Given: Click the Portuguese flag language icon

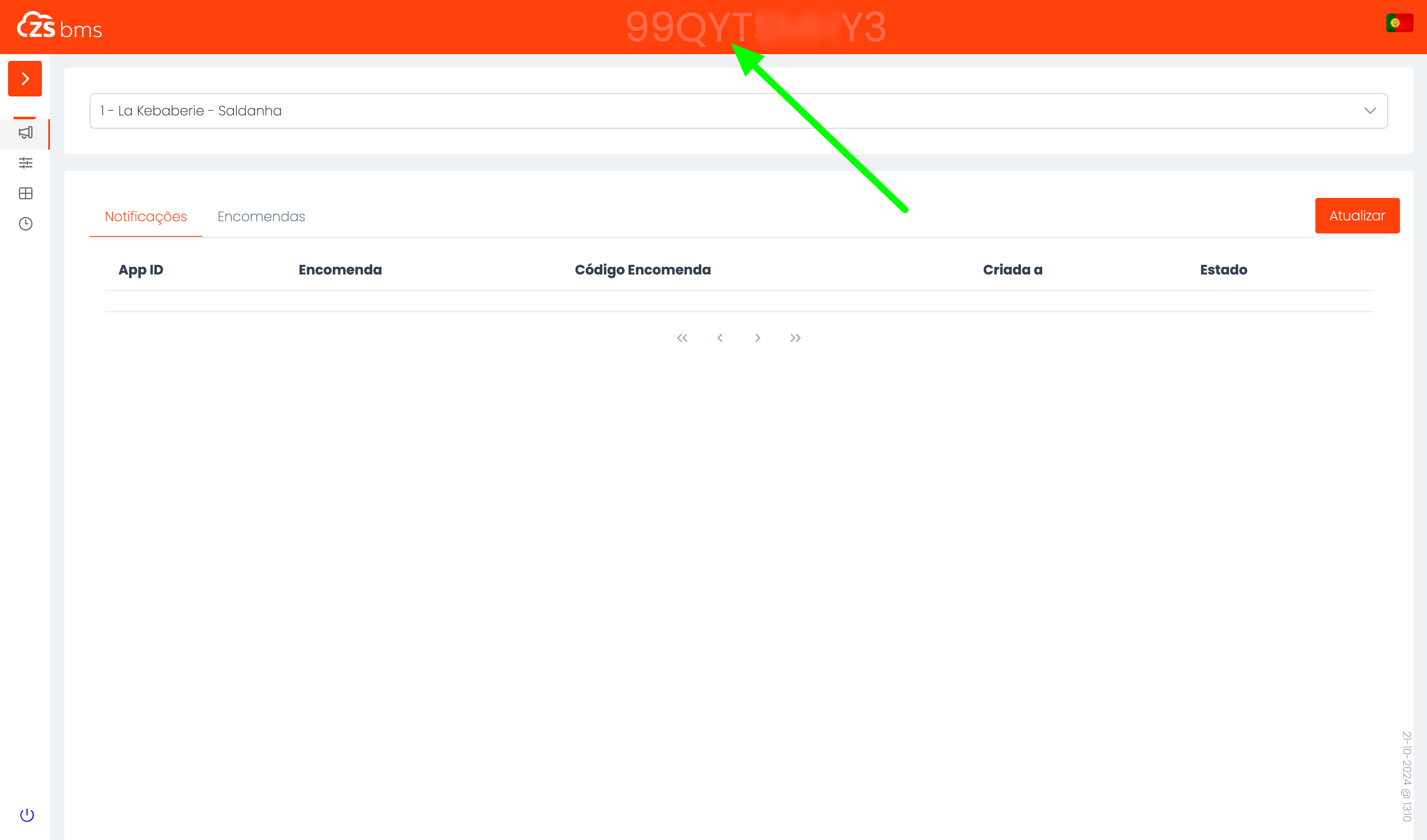Looking at the screenshot, I should [1399, 23].
